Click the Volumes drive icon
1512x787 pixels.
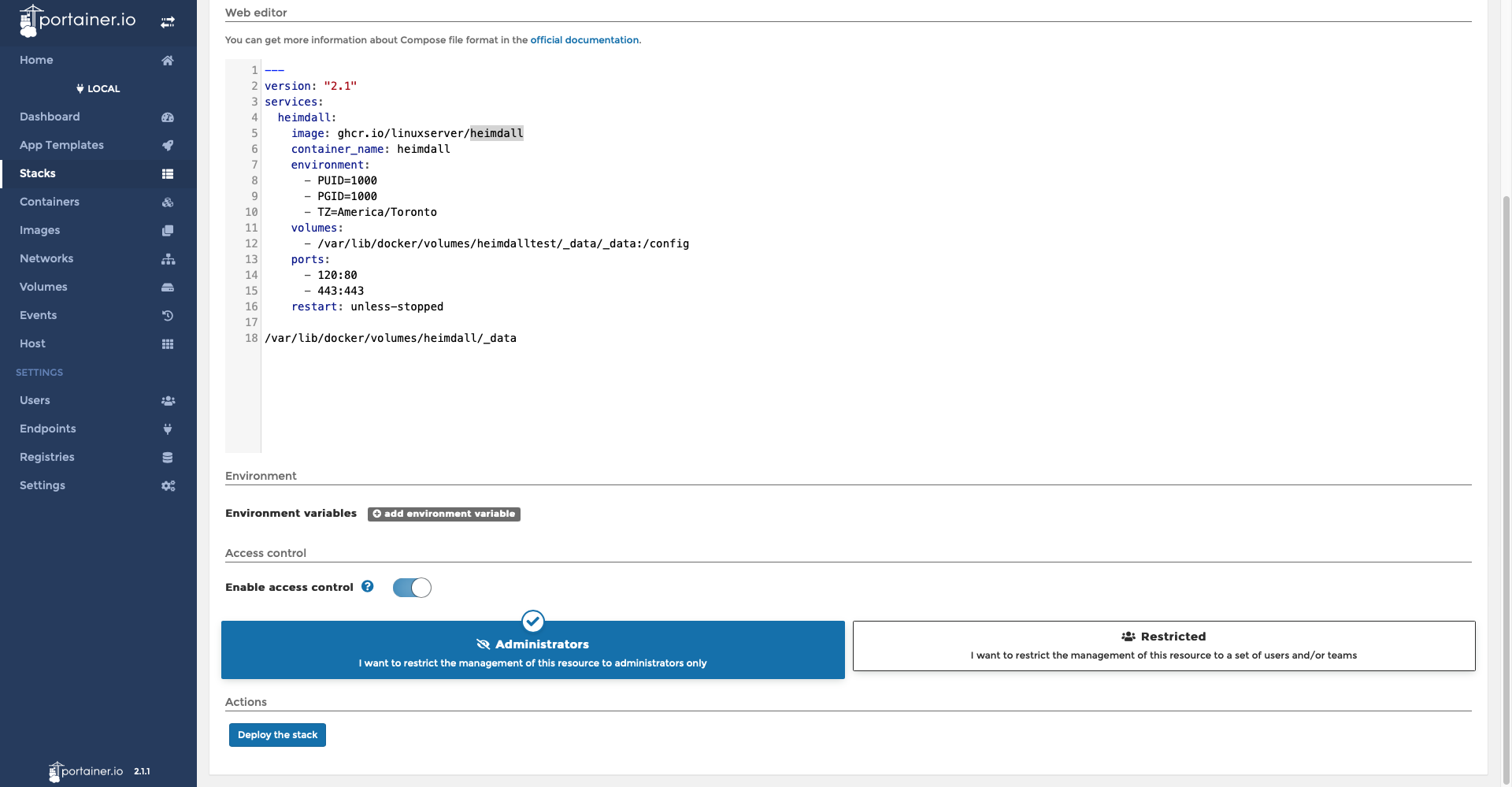(168, 288)
